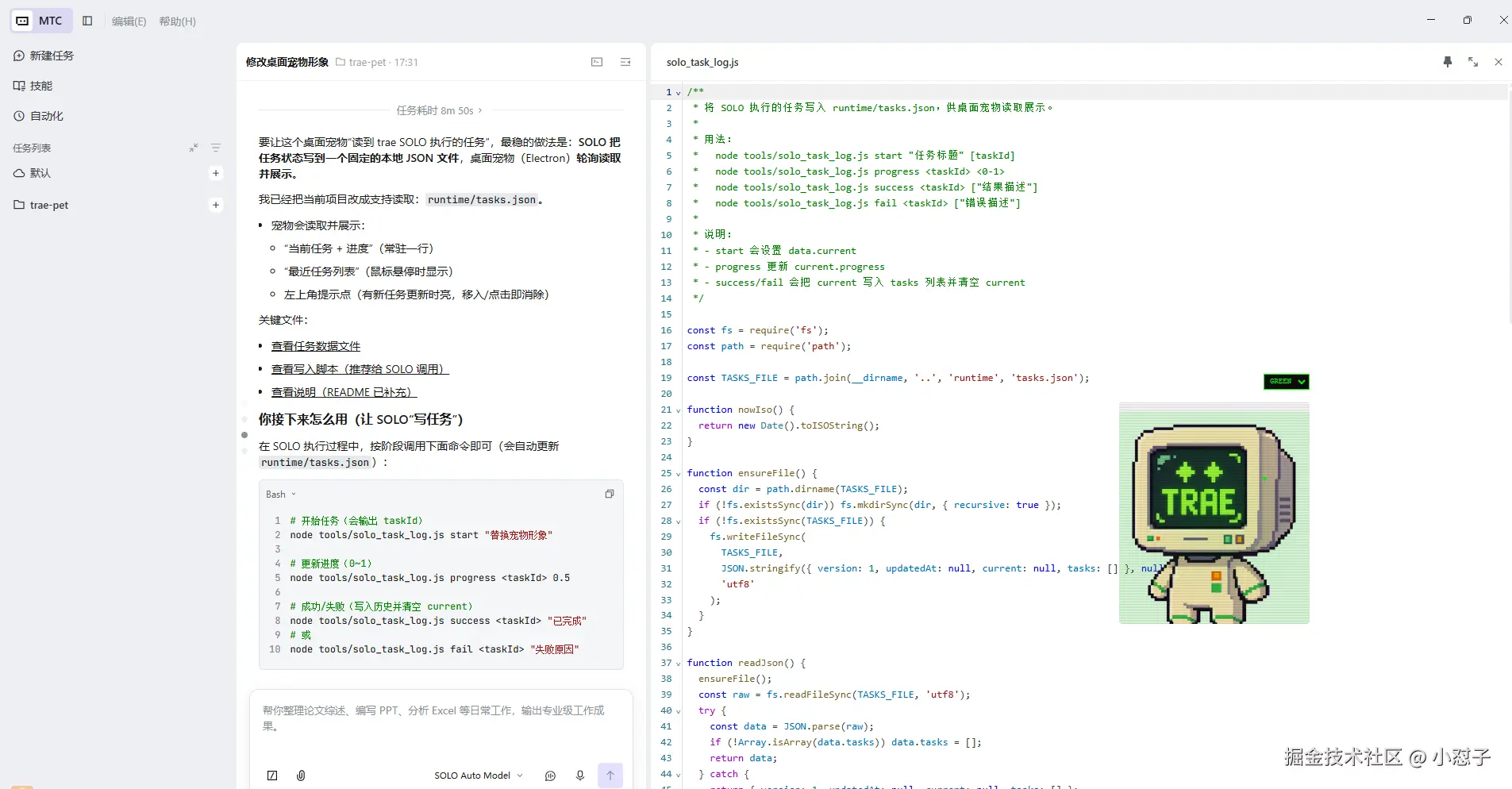Viewport: 1512px width, 789px height.
Task: Select the solo_task_log.js file tab
Action: click(x=702, y=62)
